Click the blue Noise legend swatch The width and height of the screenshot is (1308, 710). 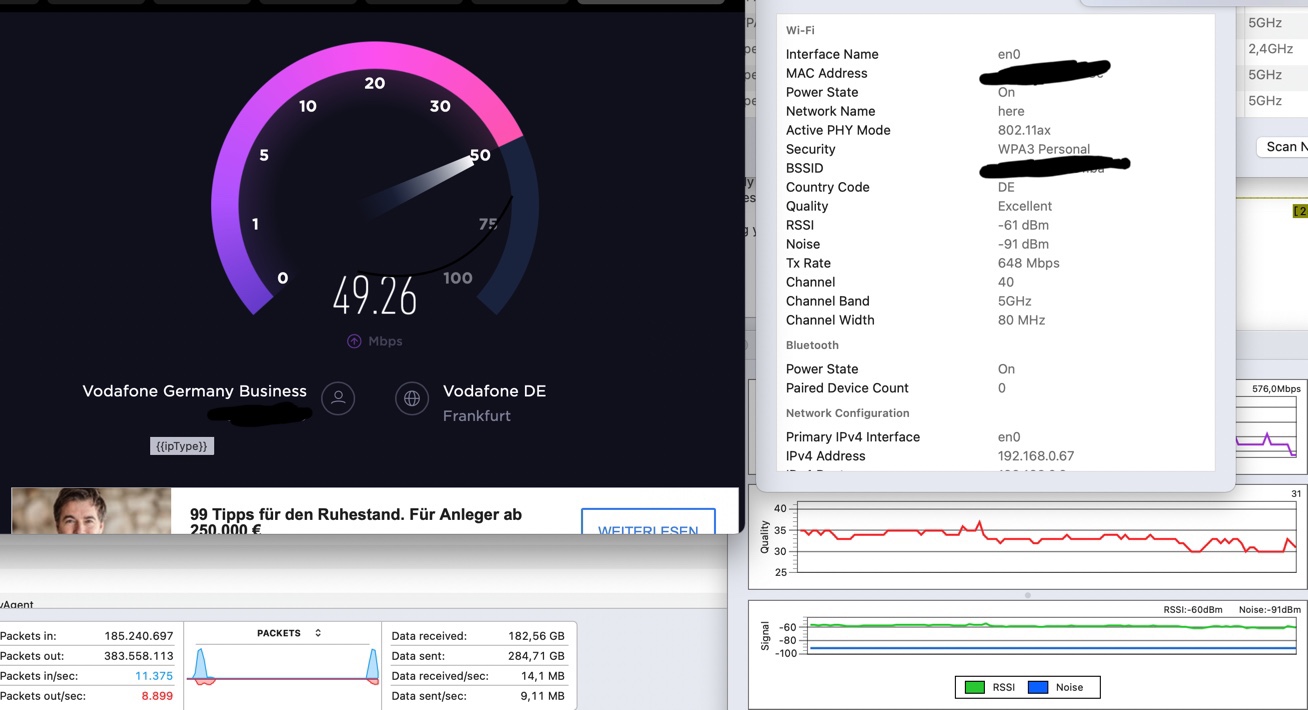point(1038,687)
